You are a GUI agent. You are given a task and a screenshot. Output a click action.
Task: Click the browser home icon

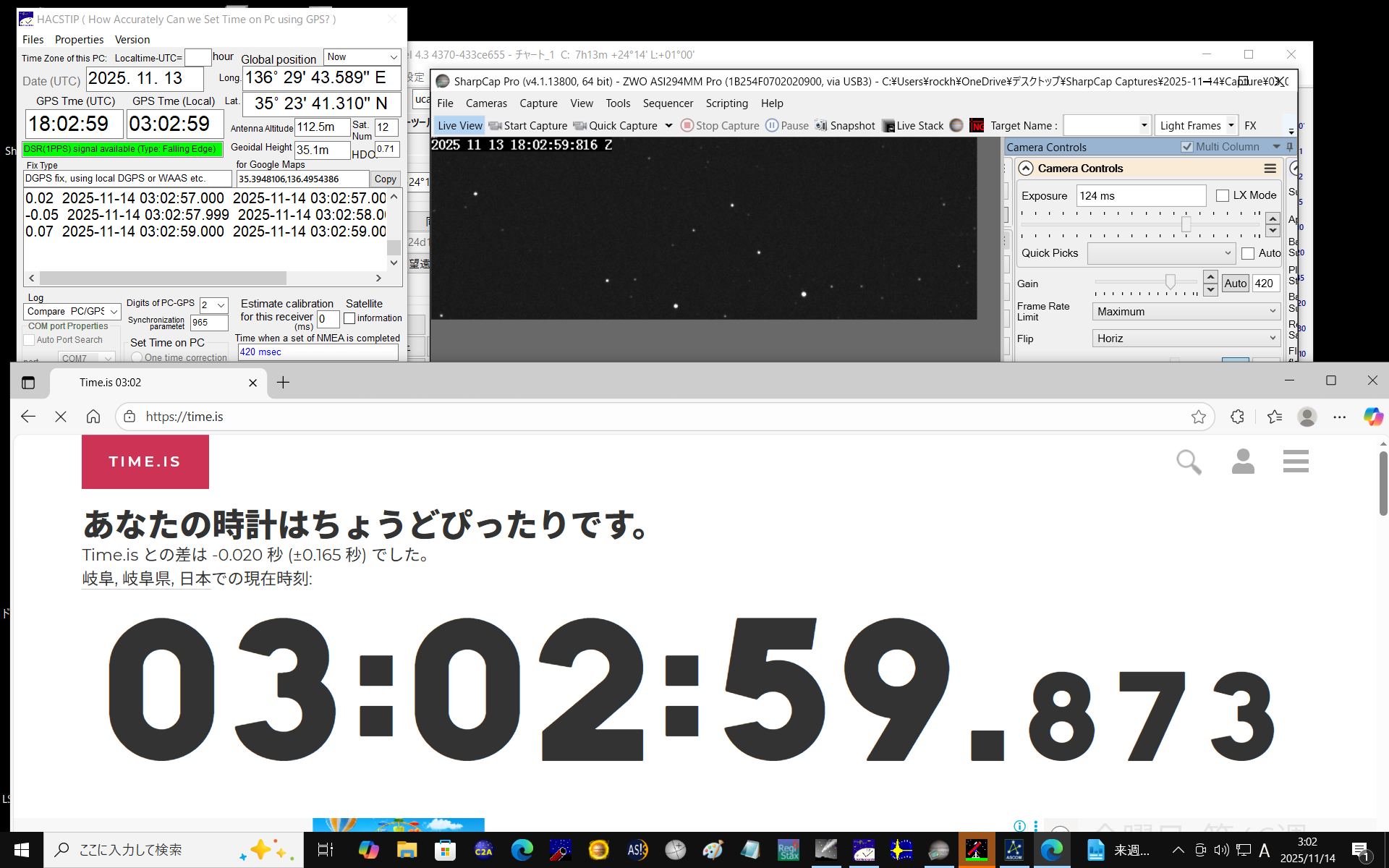(93, 417)
